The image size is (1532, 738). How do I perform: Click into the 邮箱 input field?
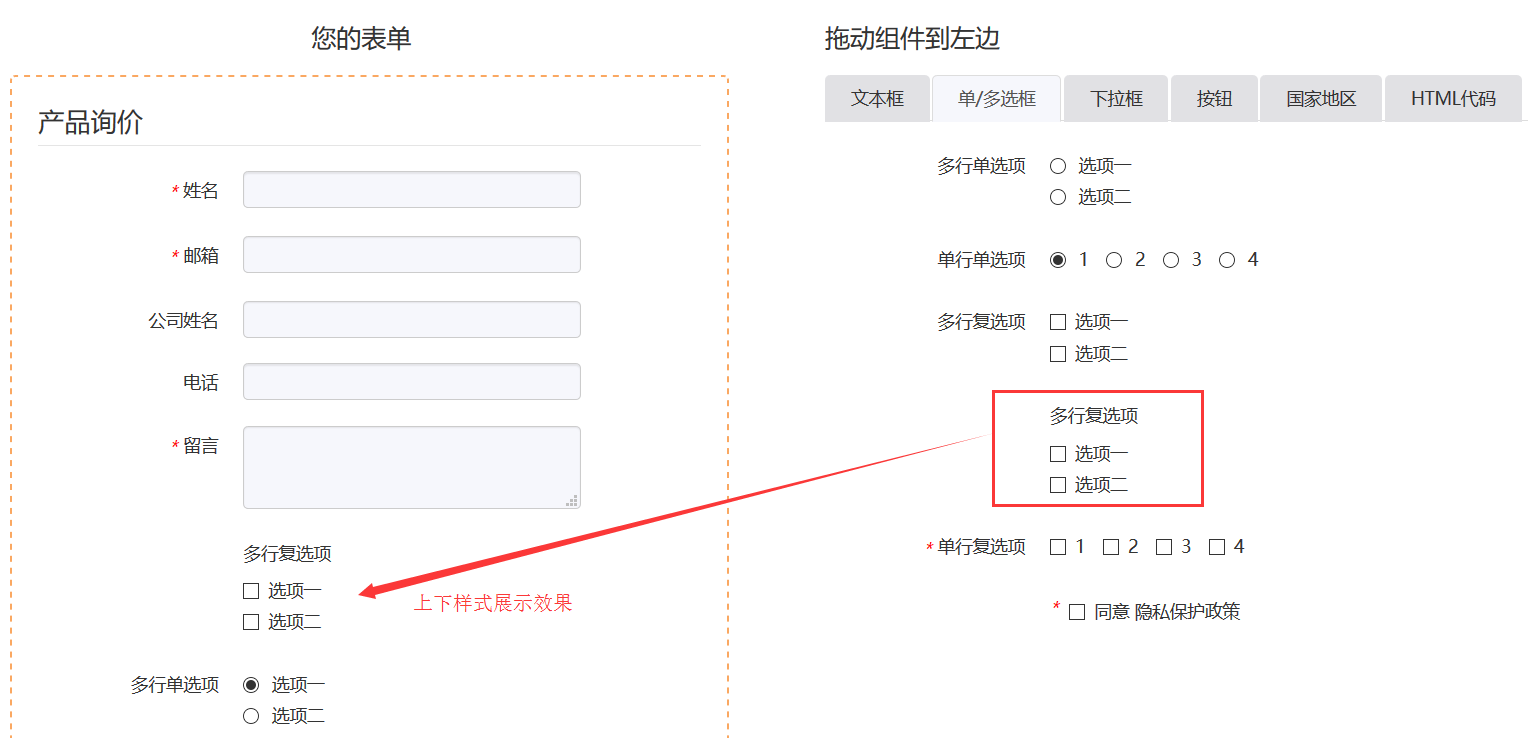(411, 254)
